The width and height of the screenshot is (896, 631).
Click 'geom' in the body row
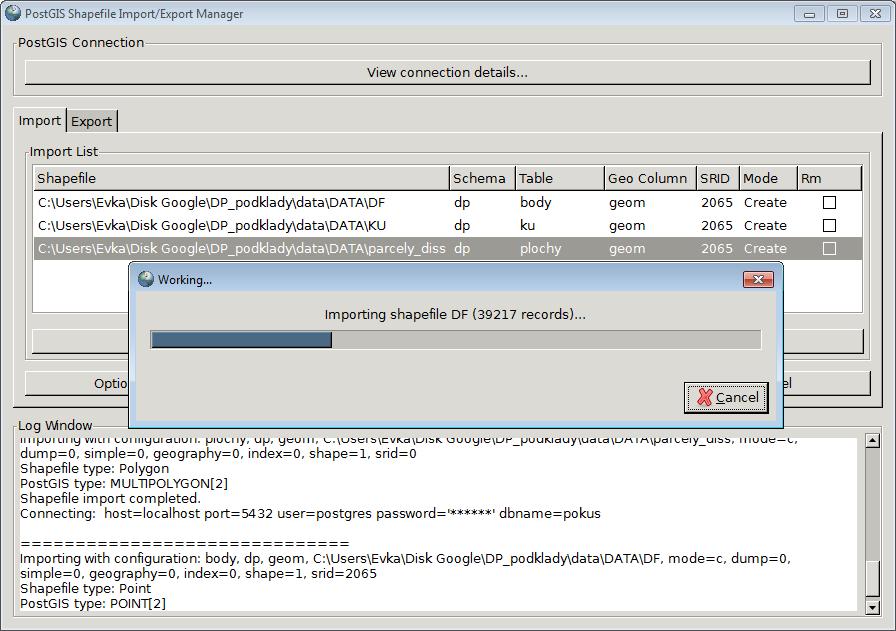click(627, 202)
